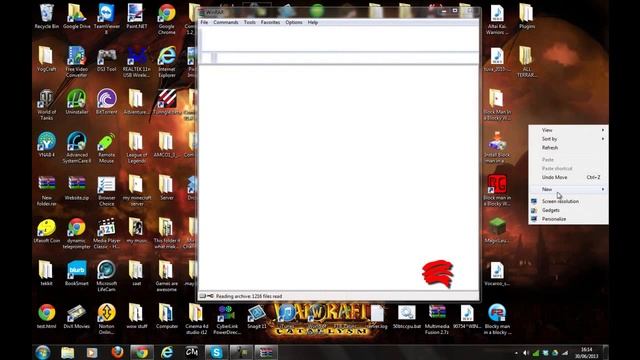Select Undo Move in context menu
The image size is (640, 360).
coord(568,177)
